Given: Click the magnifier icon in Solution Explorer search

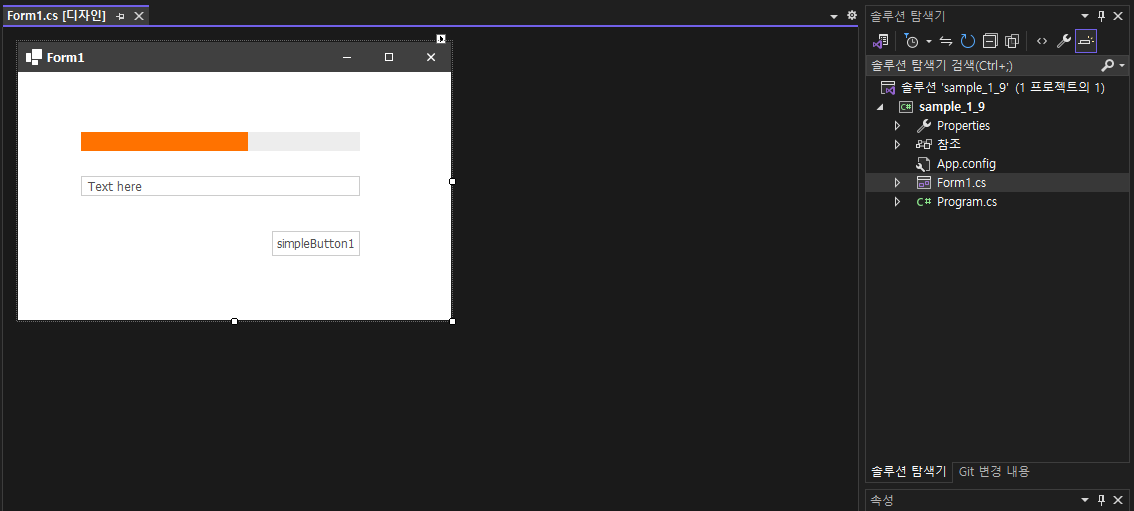Looking at the screenshot, I should [x=1107, y=66].
